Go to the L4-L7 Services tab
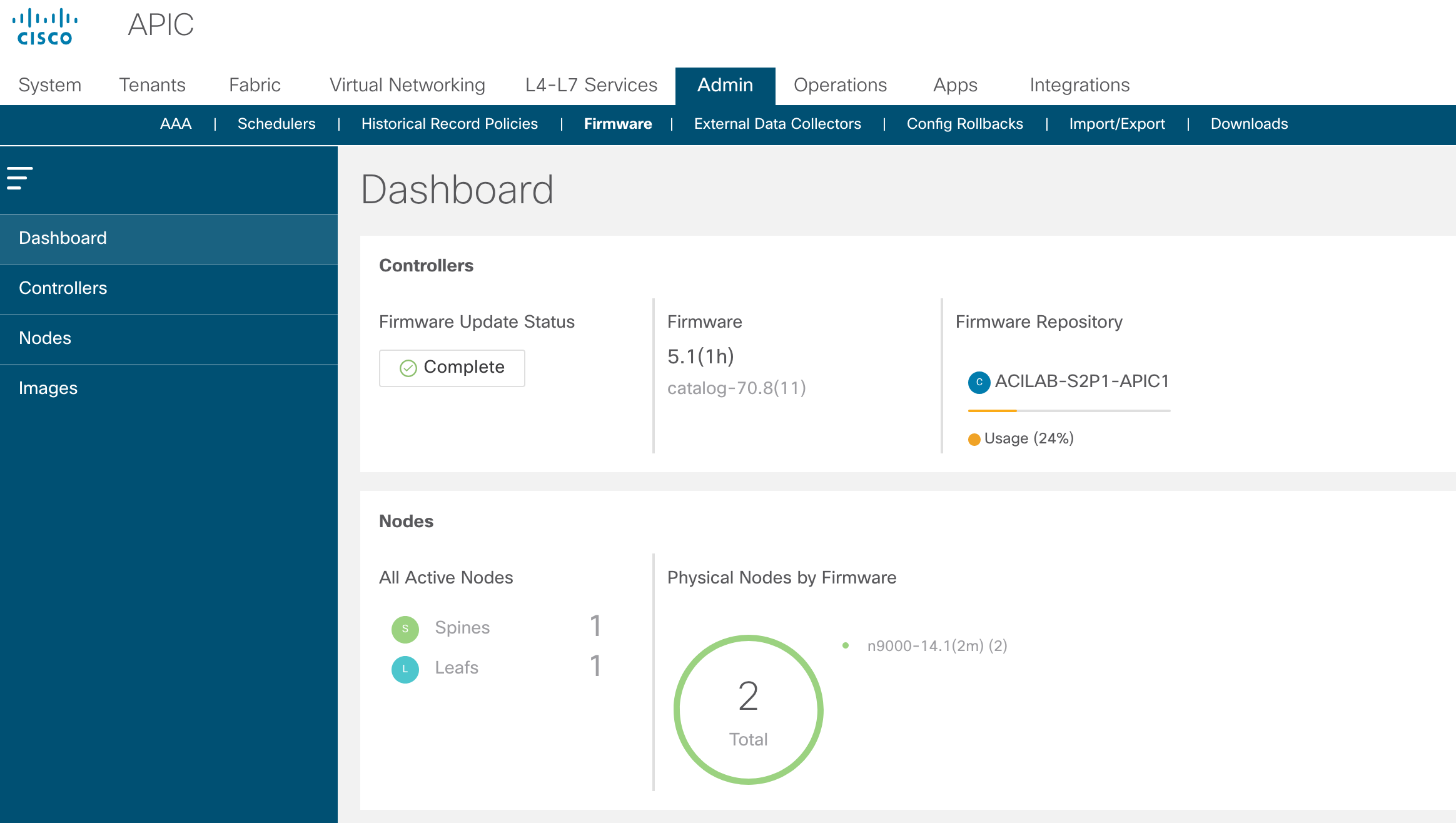This screenshot has width=1456, height=823. tap(591, 85)
